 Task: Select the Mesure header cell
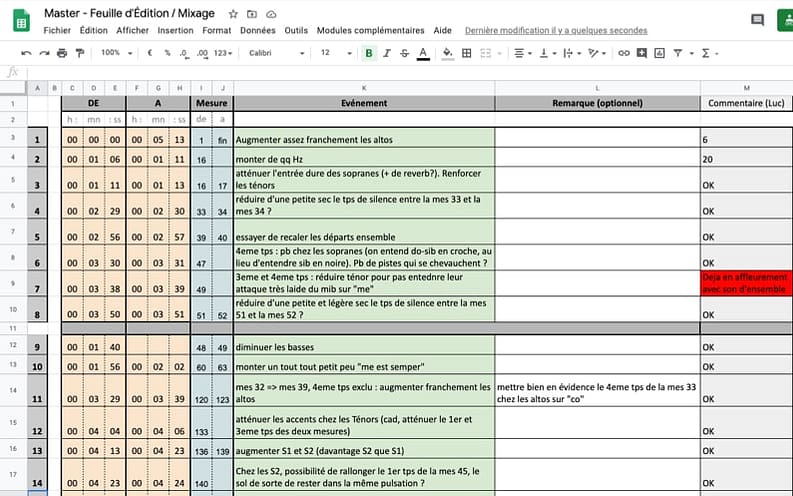pyautogui.click(x=211, y=103)
